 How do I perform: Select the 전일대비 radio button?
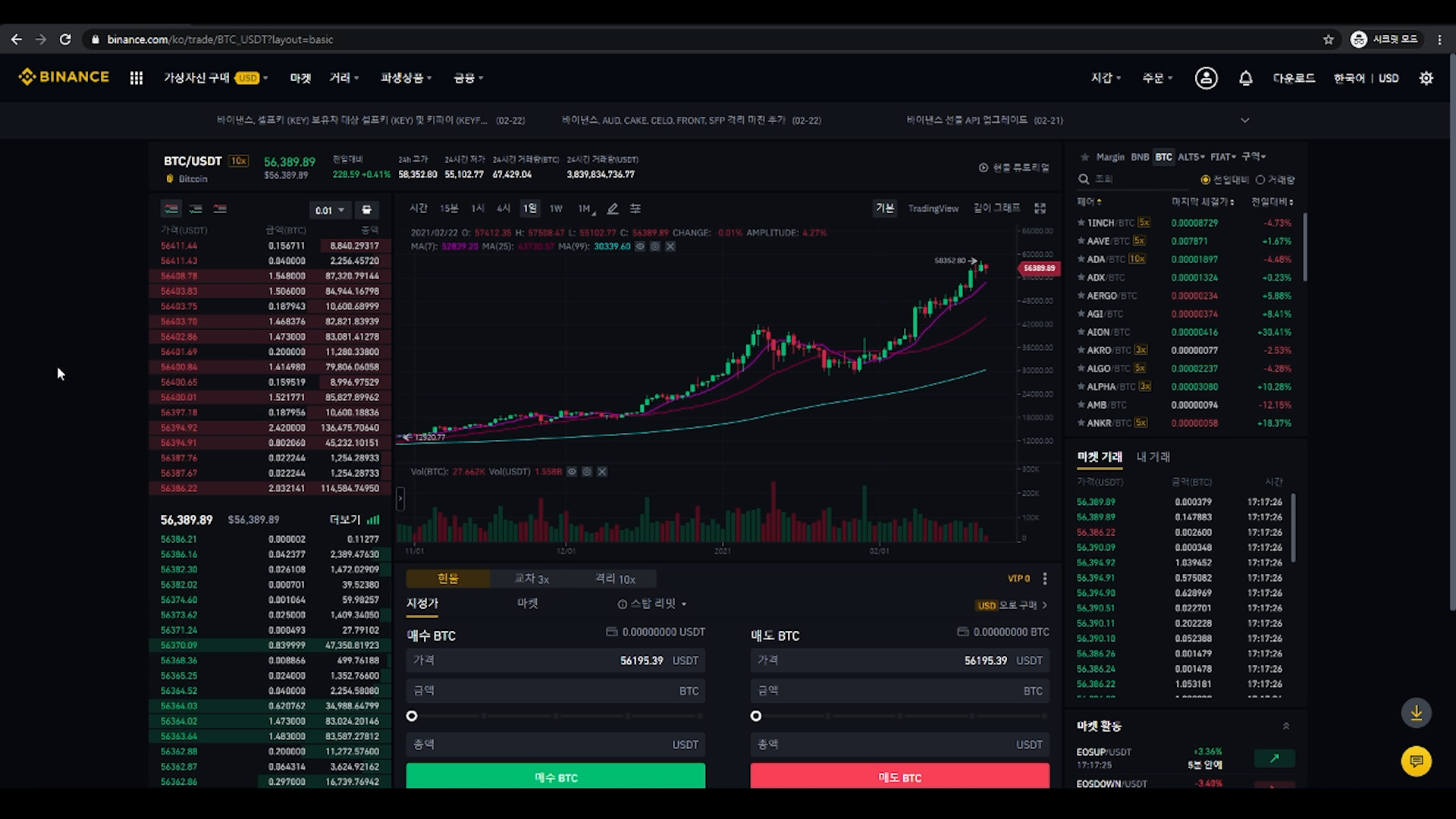(1205, 180)
